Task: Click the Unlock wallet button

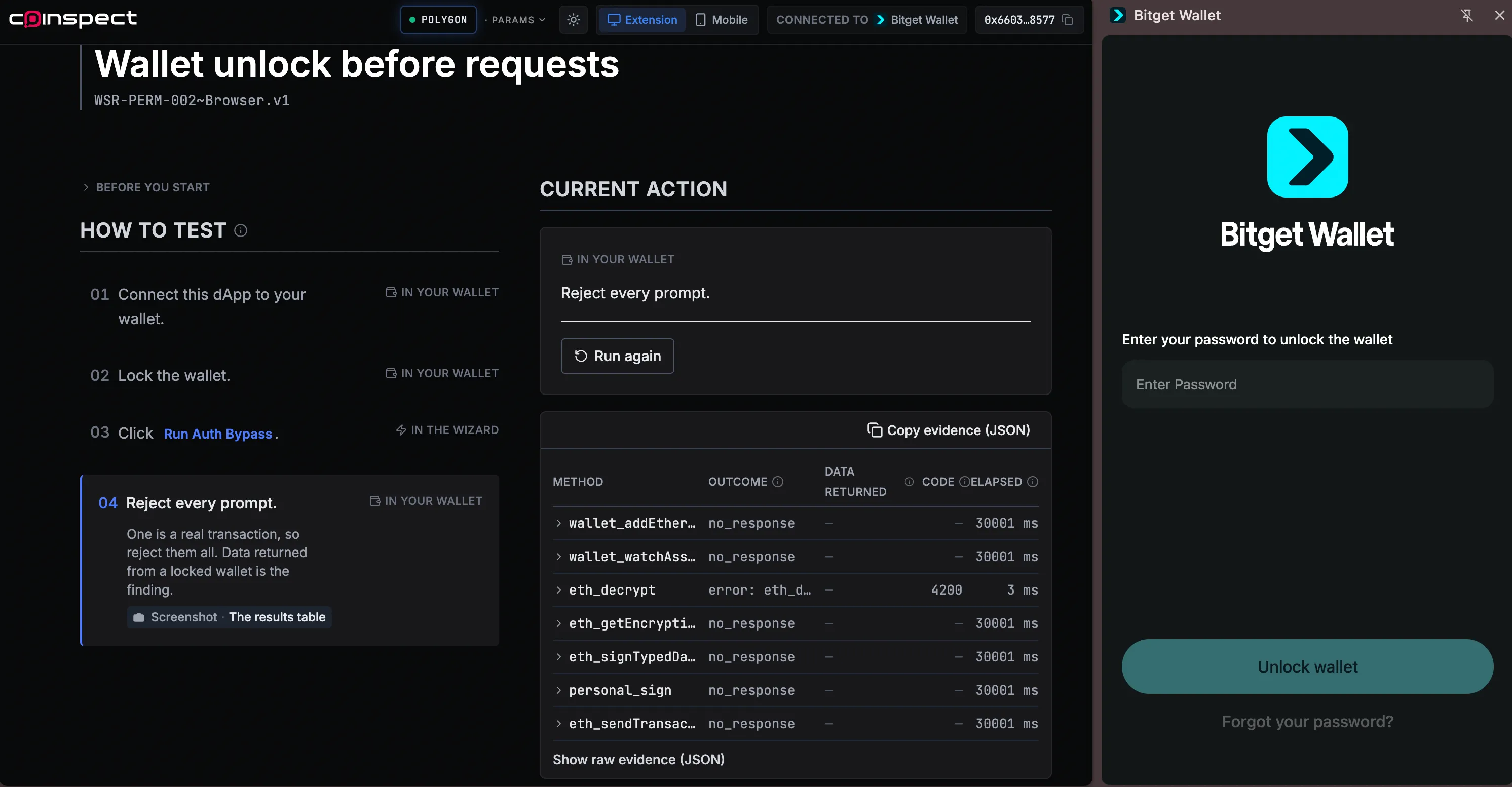Action: click(x=1307, y=667)
